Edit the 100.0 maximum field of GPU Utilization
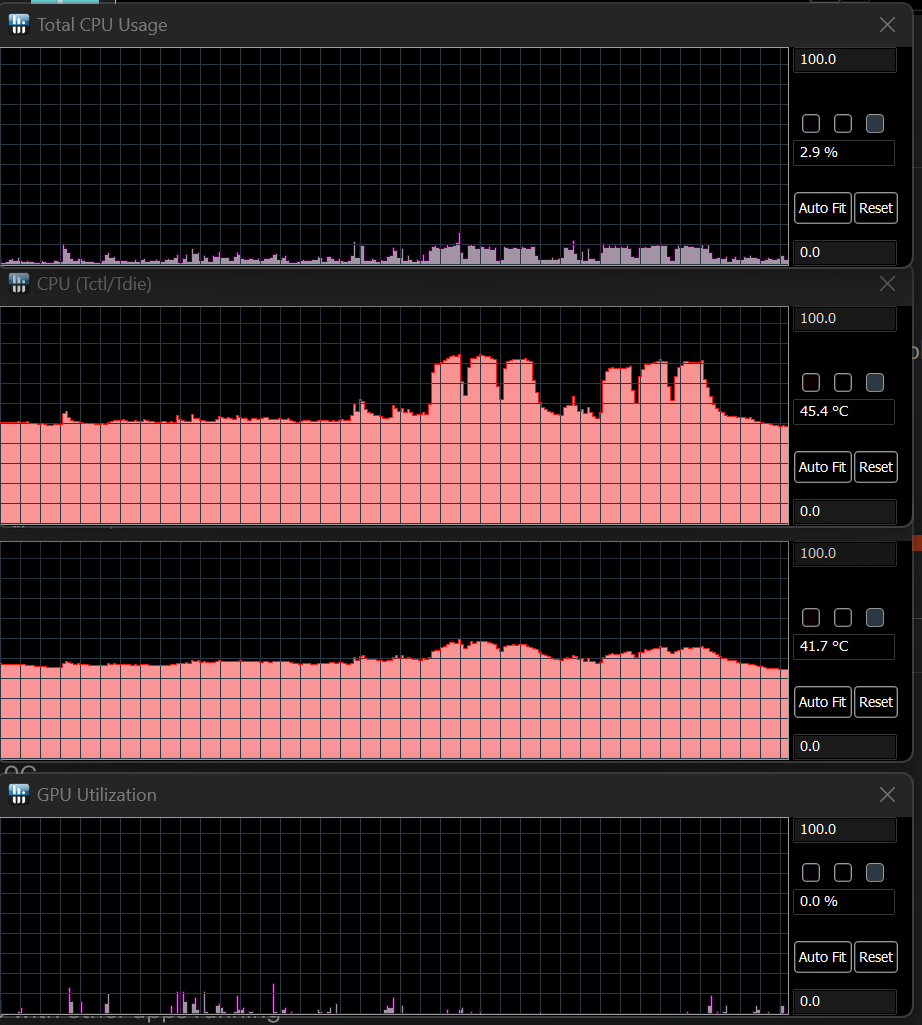The height and width of the screenshot is (1025, 922). pos(844,829)
